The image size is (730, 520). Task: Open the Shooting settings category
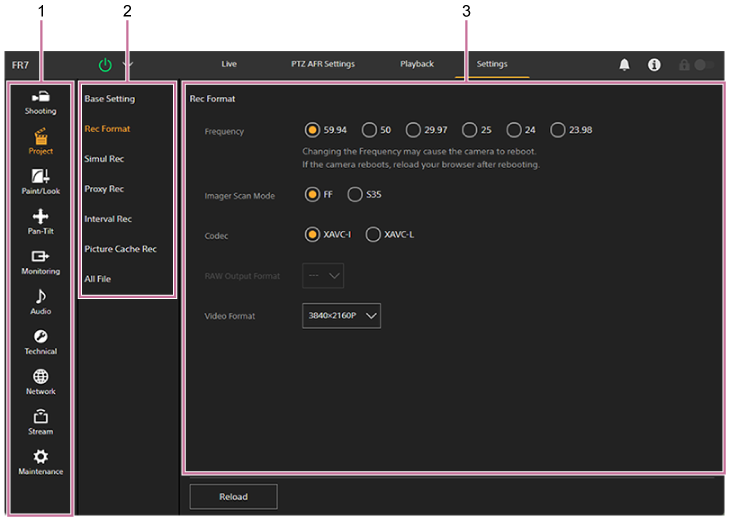click(x=41, y=102)
